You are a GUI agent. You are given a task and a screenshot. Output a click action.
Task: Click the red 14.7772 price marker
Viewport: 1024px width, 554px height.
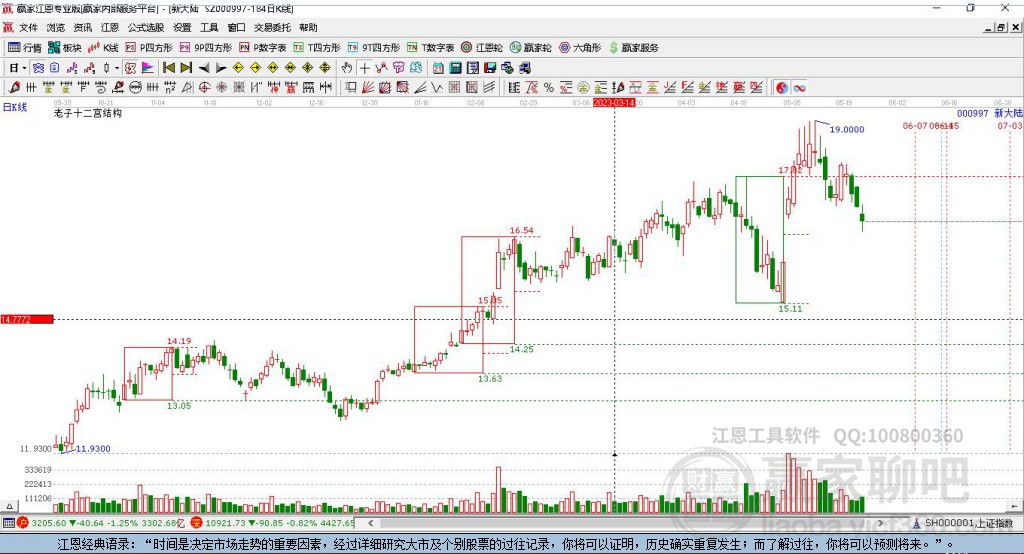(27, 319)
